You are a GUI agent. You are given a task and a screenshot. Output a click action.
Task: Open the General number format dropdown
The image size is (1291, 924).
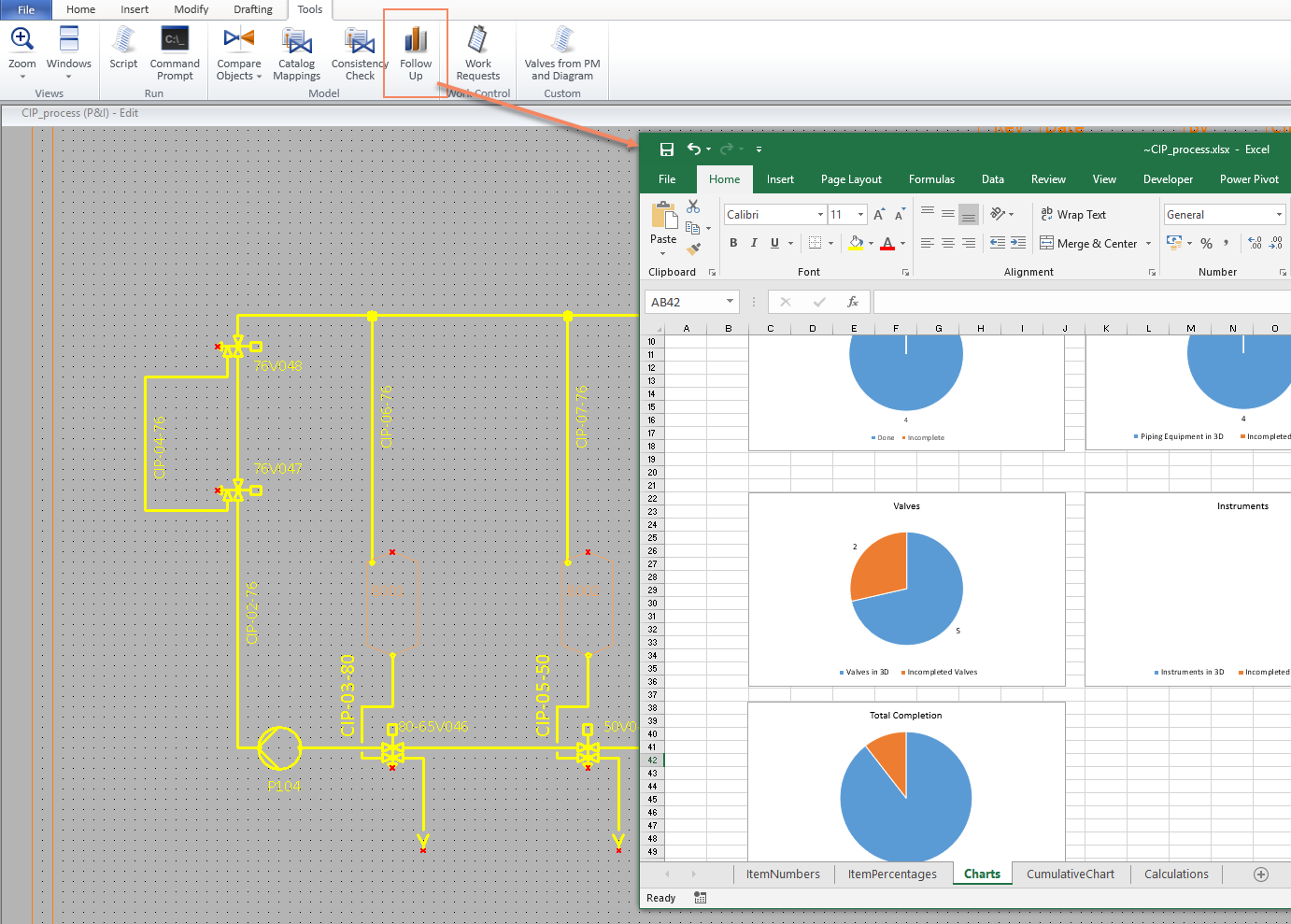tap(1279, 215)
